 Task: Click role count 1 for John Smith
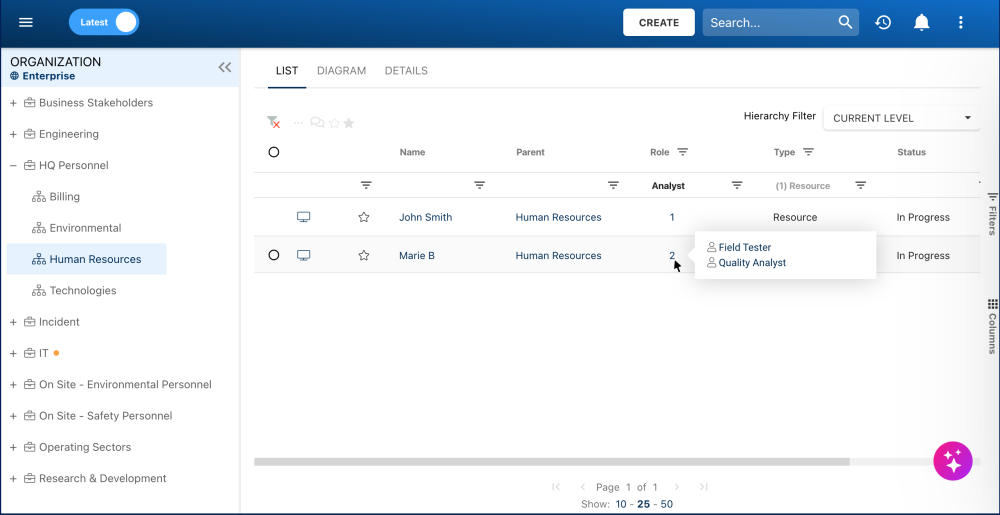672,217
